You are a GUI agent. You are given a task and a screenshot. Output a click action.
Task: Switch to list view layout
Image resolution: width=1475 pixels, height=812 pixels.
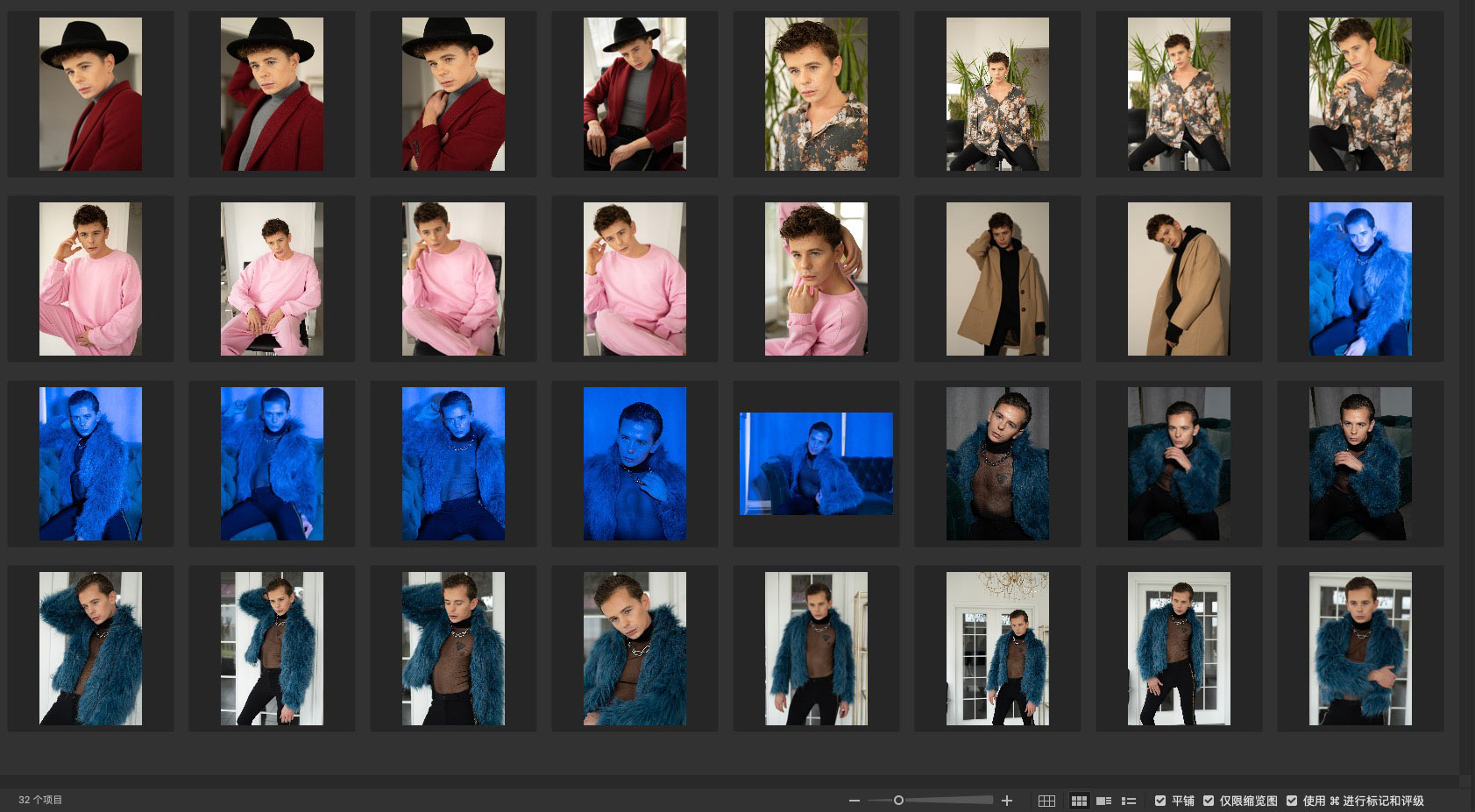(1129, 801)
